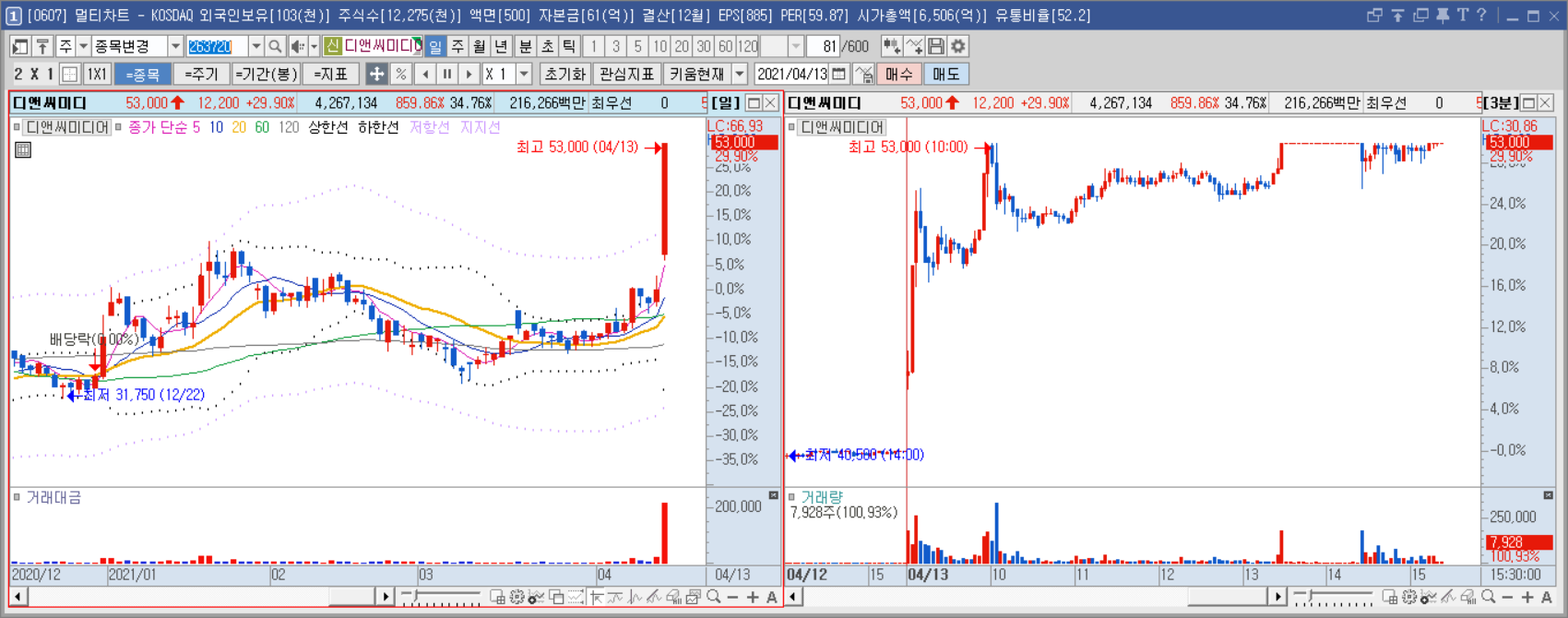
Task: Click the 1X1 layout button
Action: (97, 74)
